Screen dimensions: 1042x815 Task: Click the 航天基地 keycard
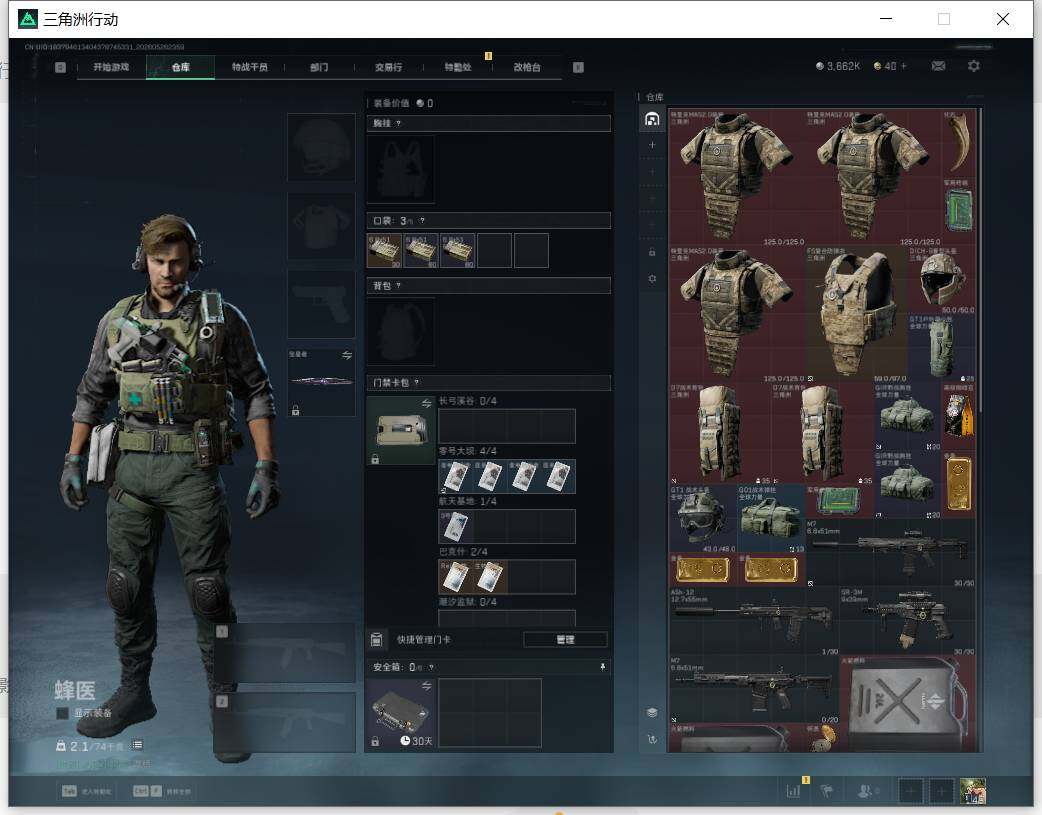[x=456, y=526]
